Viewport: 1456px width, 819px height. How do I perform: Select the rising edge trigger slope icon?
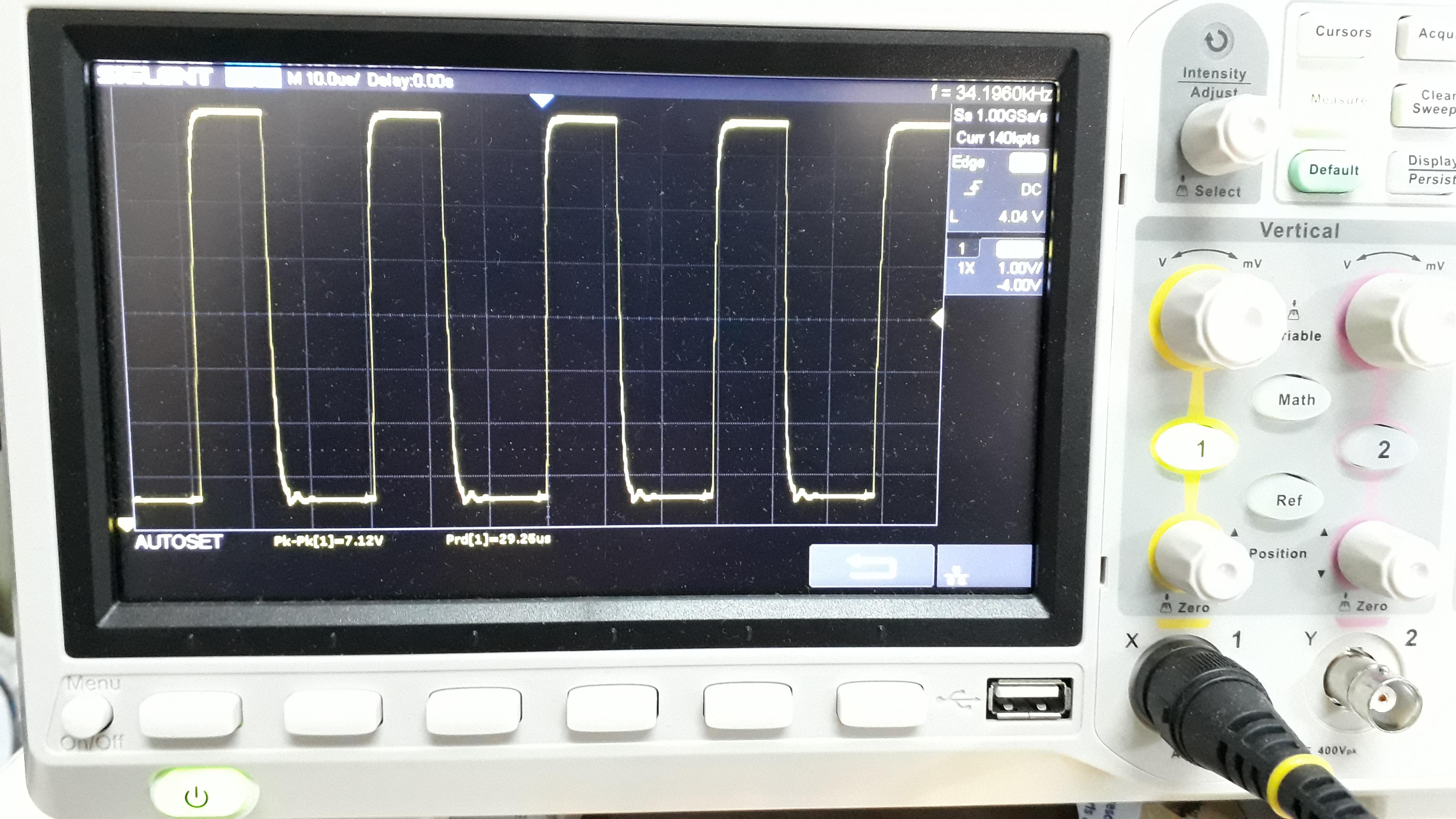coord(973,188)
